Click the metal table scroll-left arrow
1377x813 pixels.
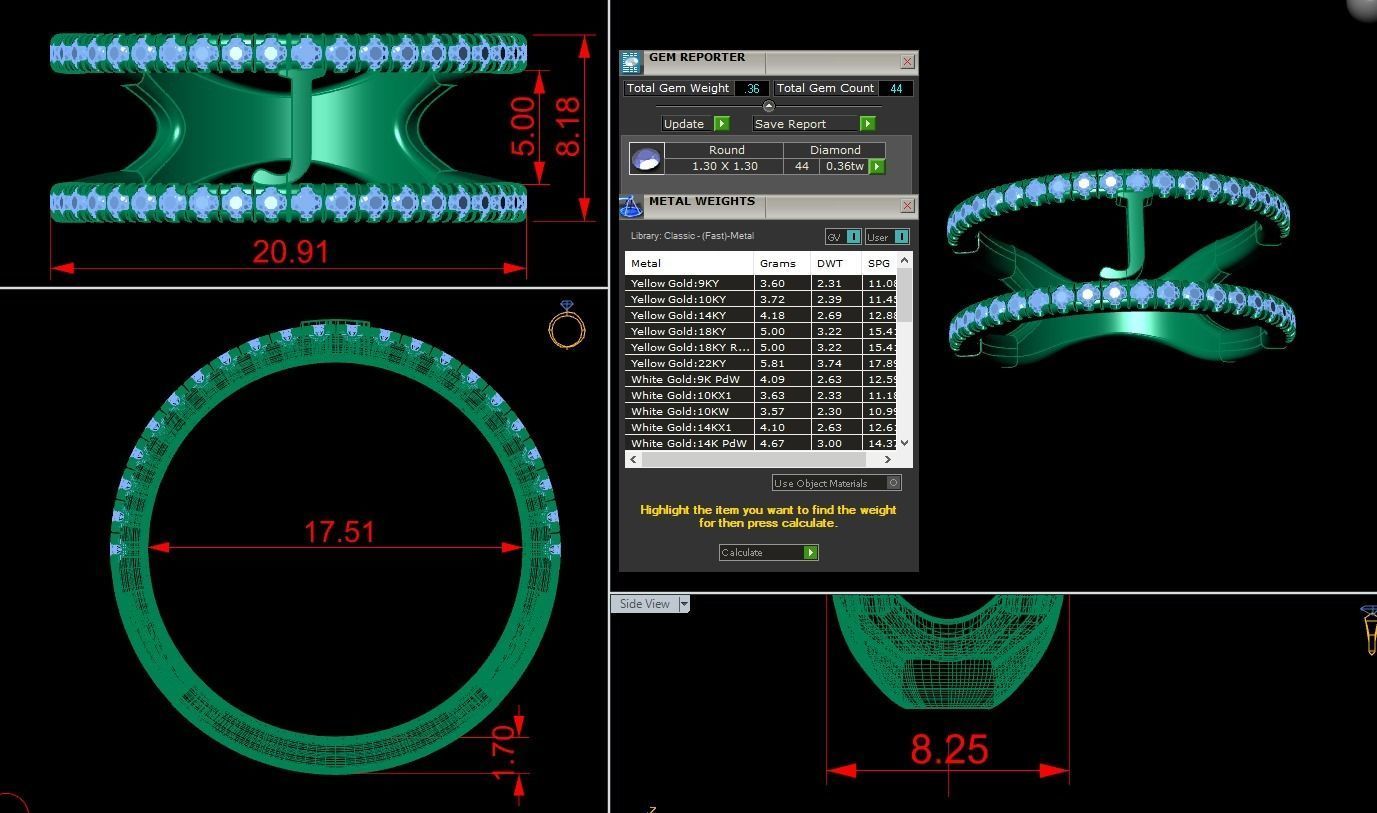[x=632, y=459]
